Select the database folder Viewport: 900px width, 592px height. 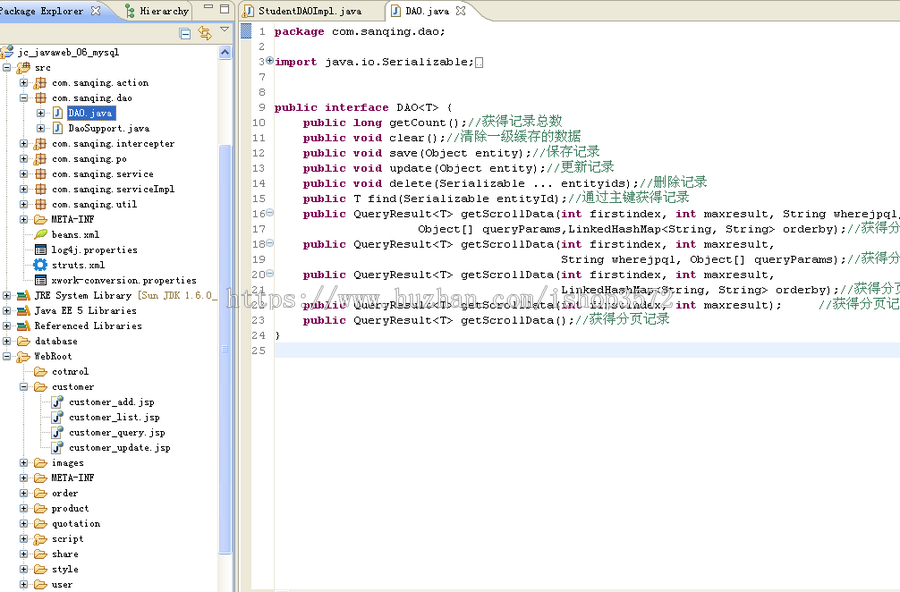(58, 340)
